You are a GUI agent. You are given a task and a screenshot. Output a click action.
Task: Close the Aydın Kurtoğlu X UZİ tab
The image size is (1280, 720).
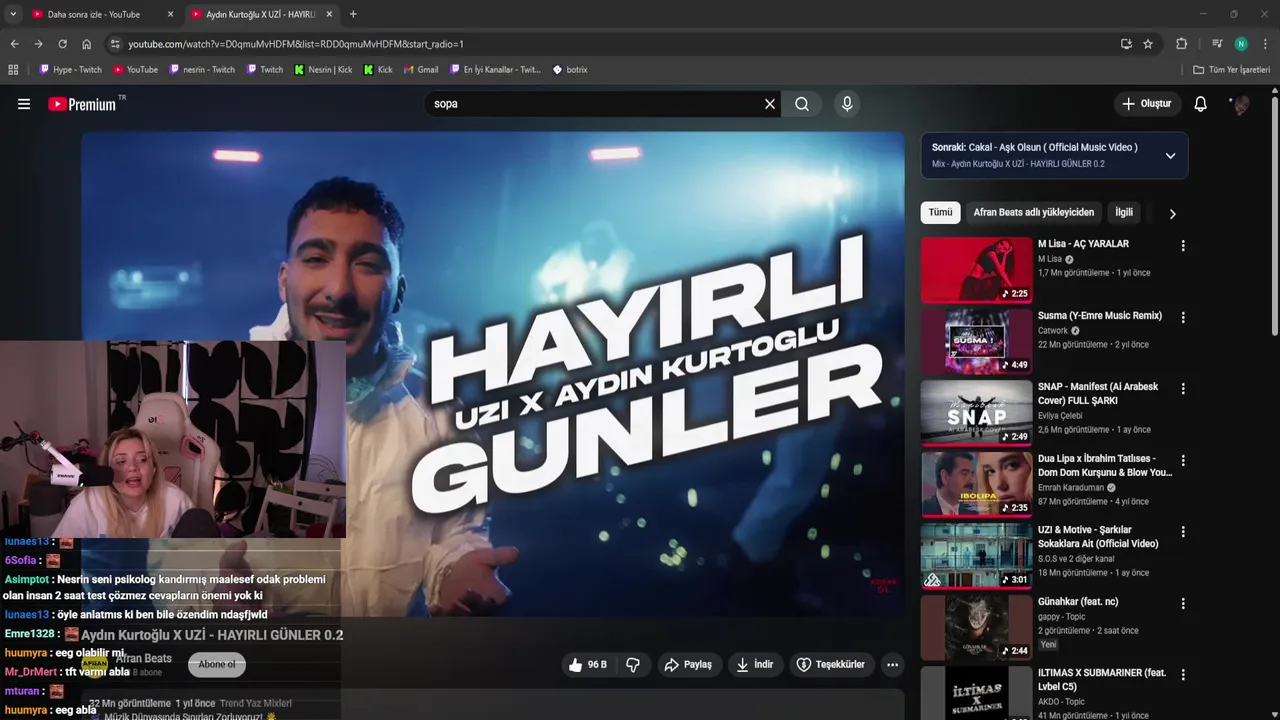click(329, 14)
